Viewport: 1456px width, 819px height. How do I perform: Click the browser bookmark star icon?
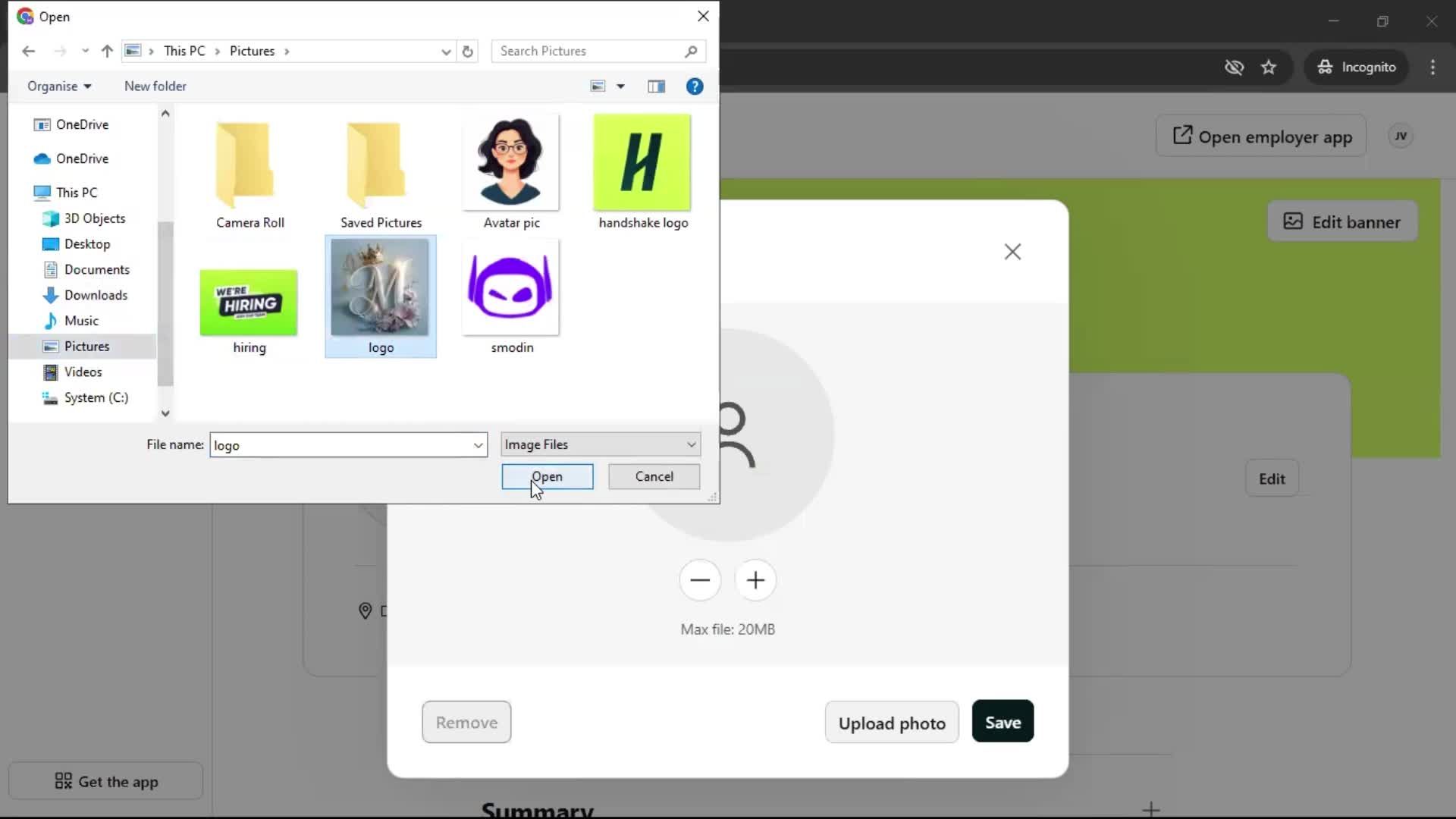[1269, 67]
